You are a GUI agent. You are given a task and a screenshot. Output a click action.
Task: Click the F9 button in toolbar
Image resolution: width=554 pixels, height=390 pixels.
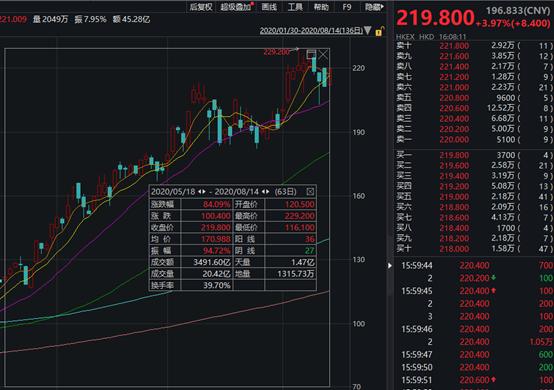pos(347,7)
